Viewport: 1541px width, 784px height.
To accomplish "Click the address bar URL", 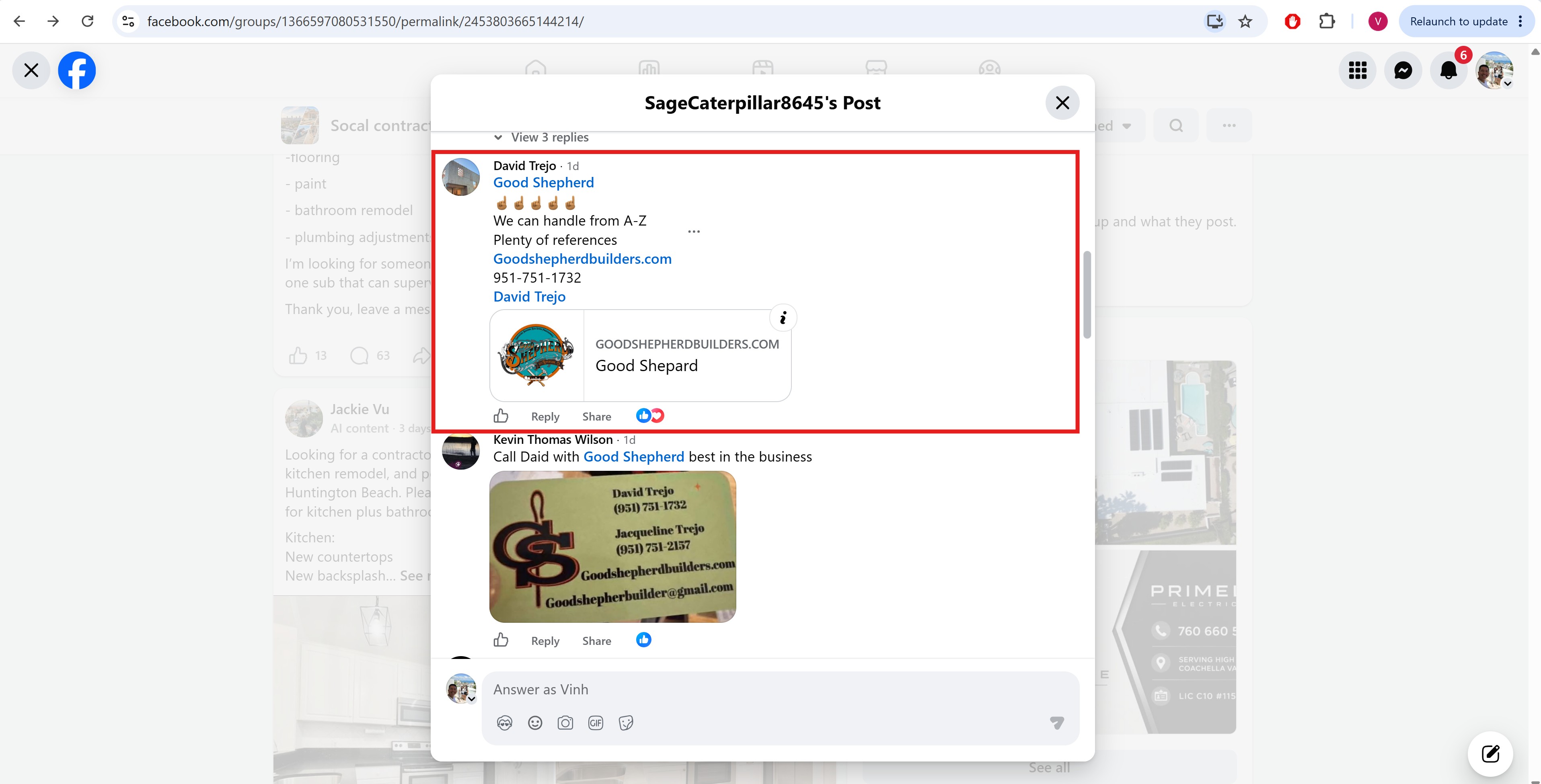I will coord(365,22).
